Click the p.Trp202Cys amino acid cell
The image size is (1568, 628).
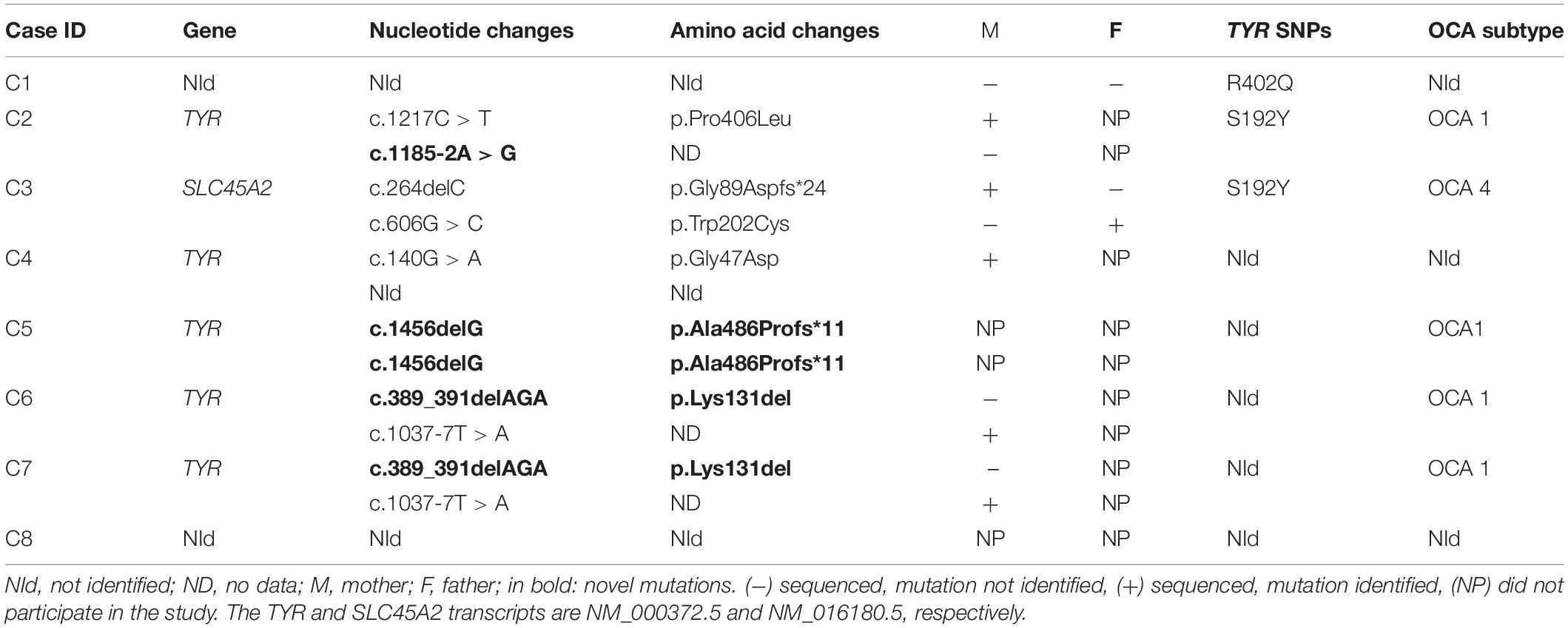coord(730,223)
